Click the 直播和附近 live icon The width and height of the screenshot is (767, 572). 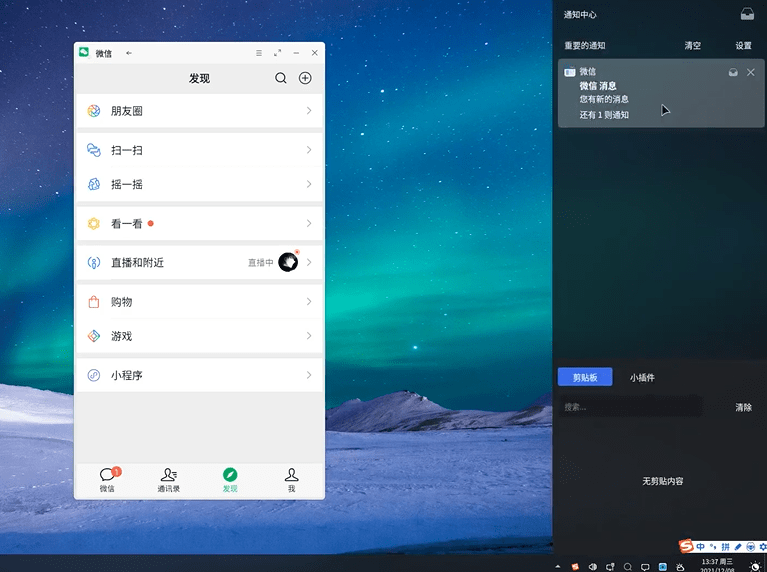pyautogui.click(x=93, y=263)
